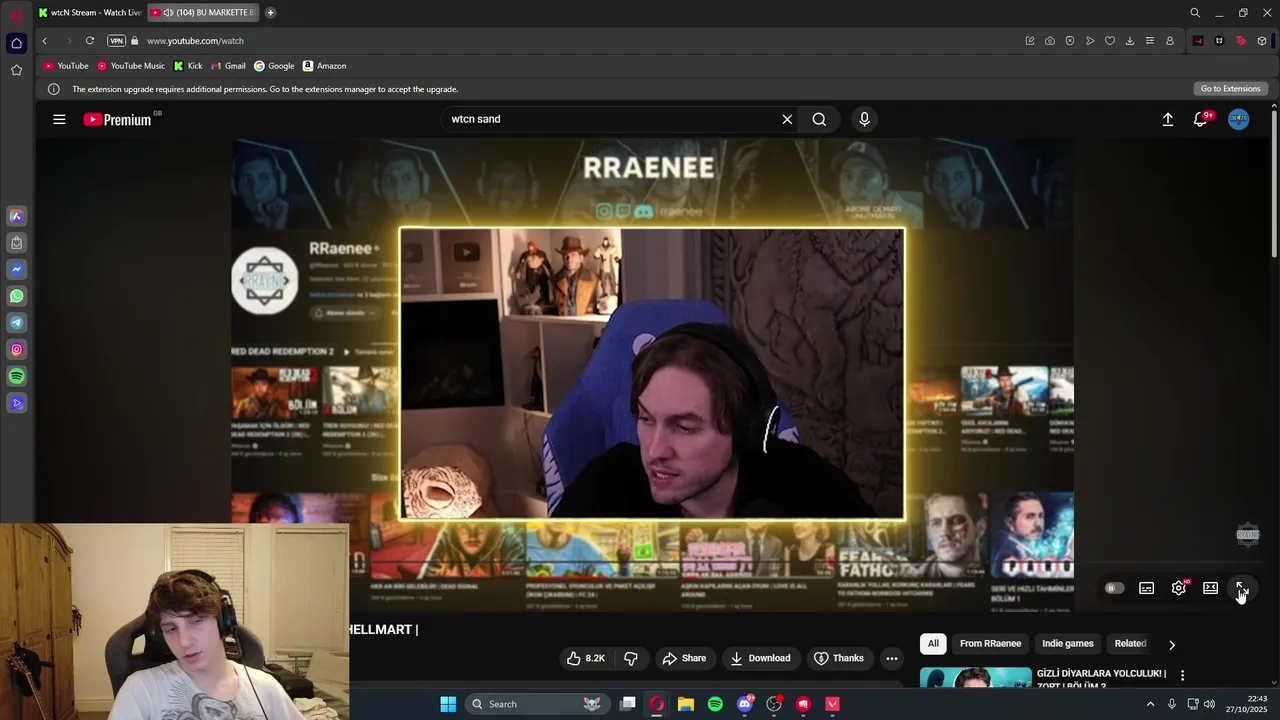The width and height of the screenshot is (1280, 720).
Task: Go to YouTube Premium home logo
Action: point(117,119)
